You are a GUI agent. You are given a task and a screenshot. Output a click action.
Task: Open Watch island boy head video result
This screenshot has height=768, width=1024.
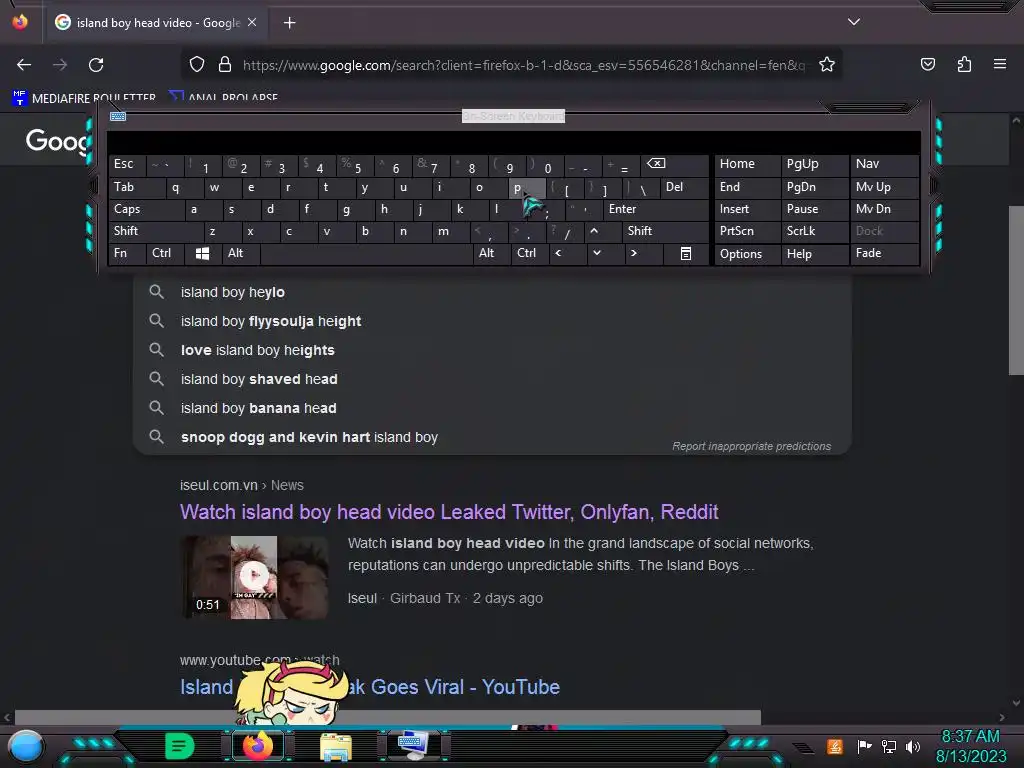click(449, 512)
